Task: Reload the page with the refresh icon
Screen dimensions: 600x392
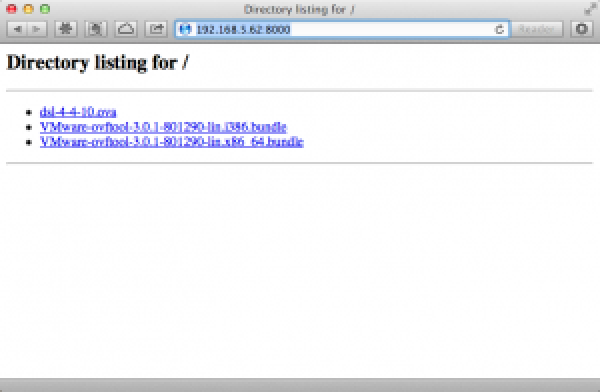Action: coord(499,29)
